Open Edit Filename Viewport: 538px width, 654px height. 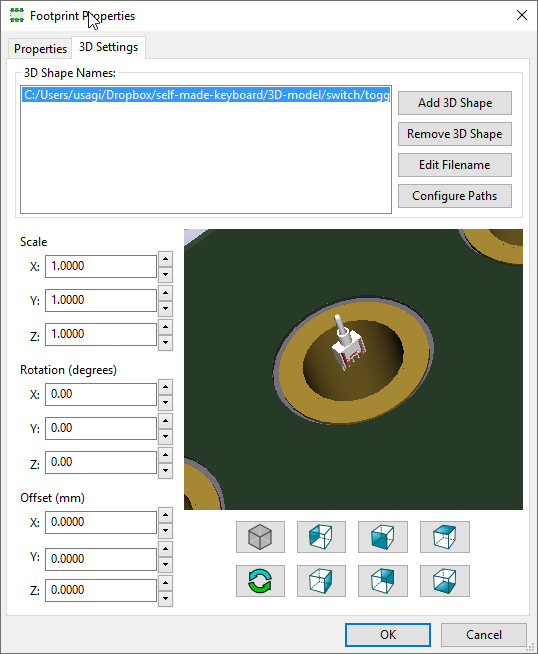pos(455,165)
